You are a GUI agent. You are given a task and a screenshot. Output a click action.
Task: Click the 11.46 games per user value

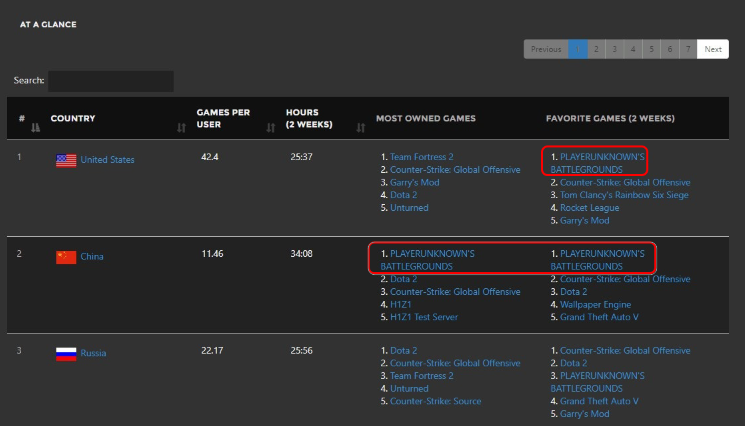coord(212,254)
